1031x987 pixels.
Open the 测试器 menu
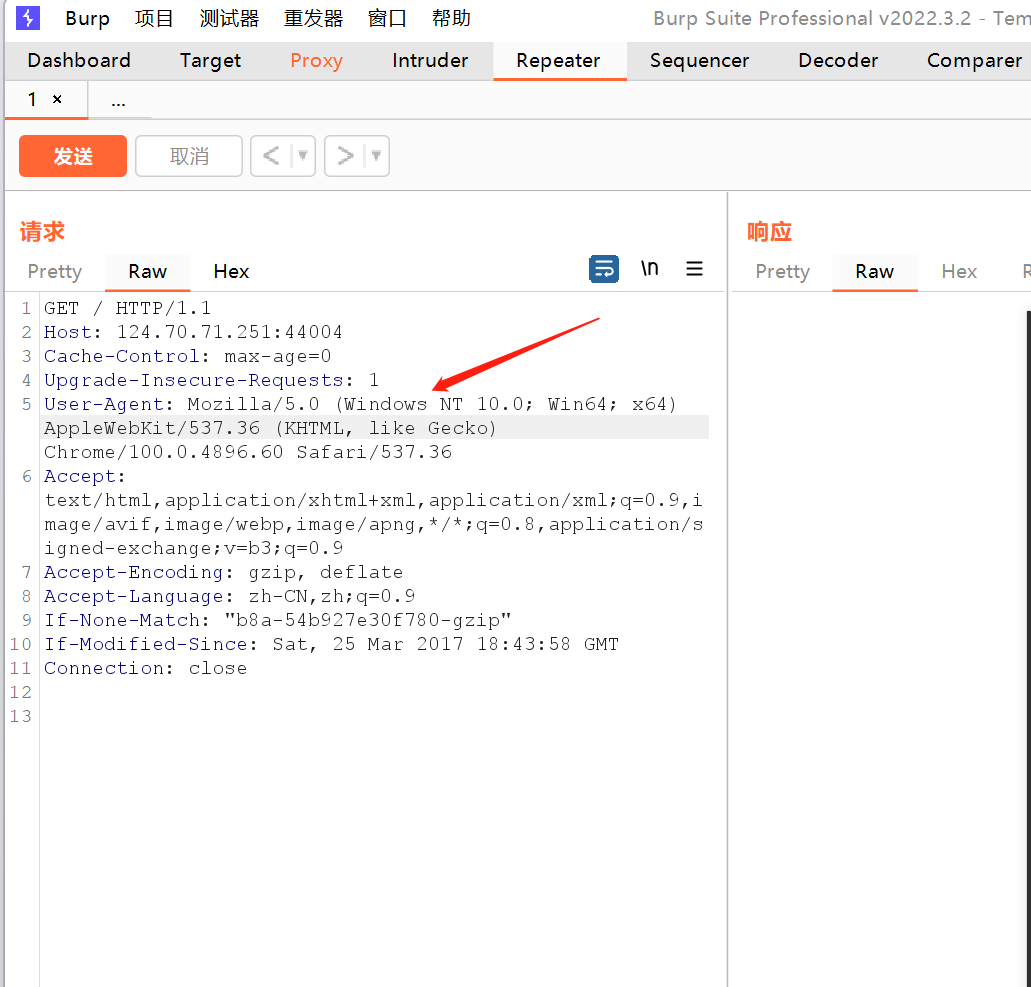pos(229,18)
